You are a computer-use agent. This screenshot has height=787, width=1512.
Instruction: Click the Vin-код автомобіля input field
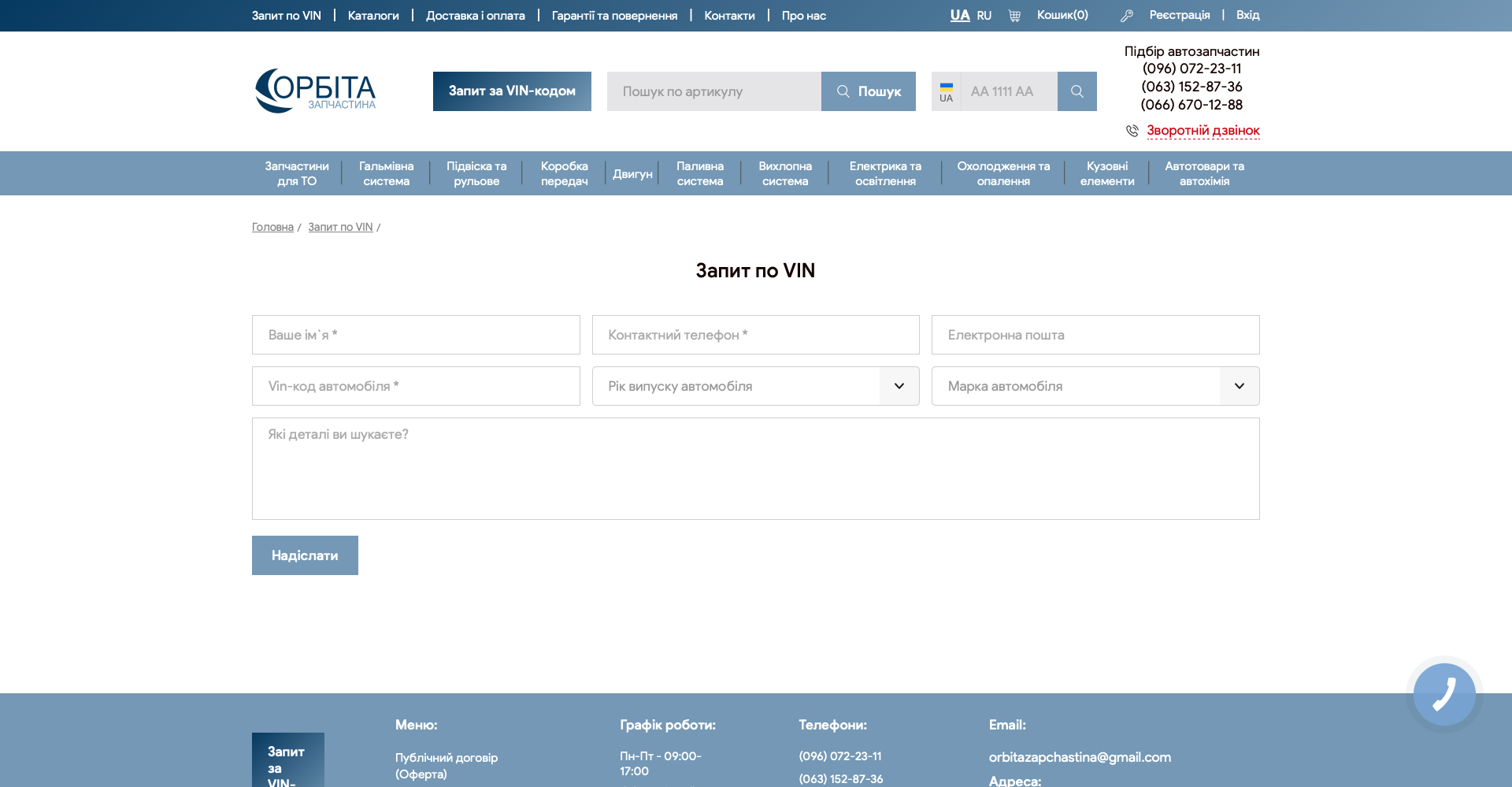[416, 386]
